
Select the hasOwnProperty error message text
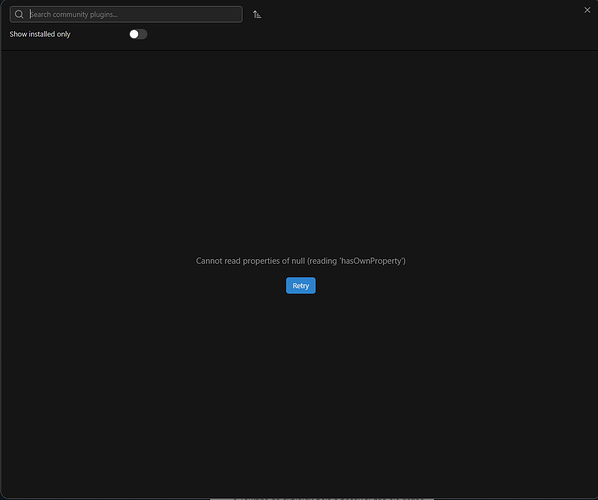[301, 261]
